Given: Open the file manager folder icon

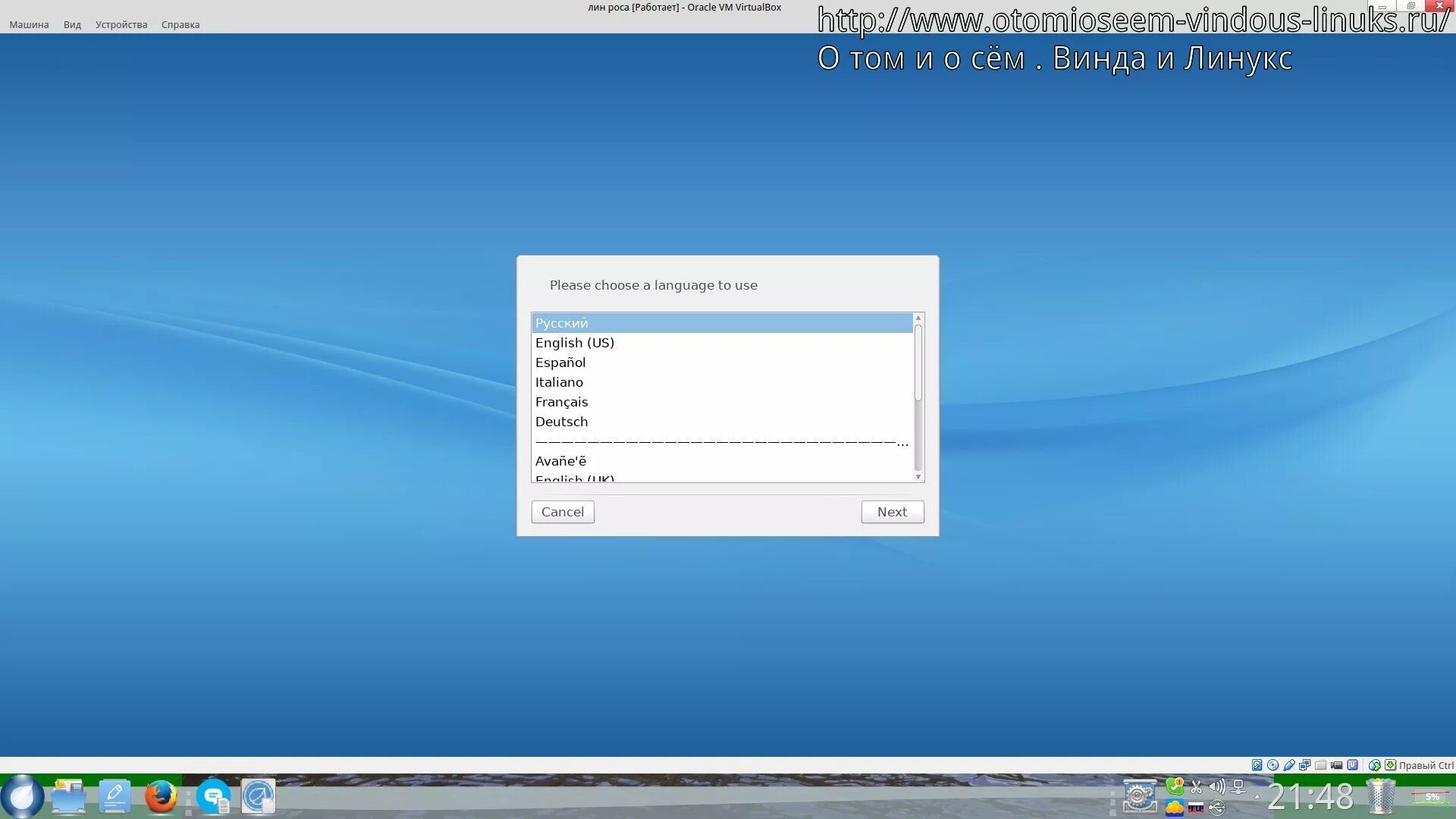Looking at the screenshot, I should pyautogui.click(x=69, y=796).
